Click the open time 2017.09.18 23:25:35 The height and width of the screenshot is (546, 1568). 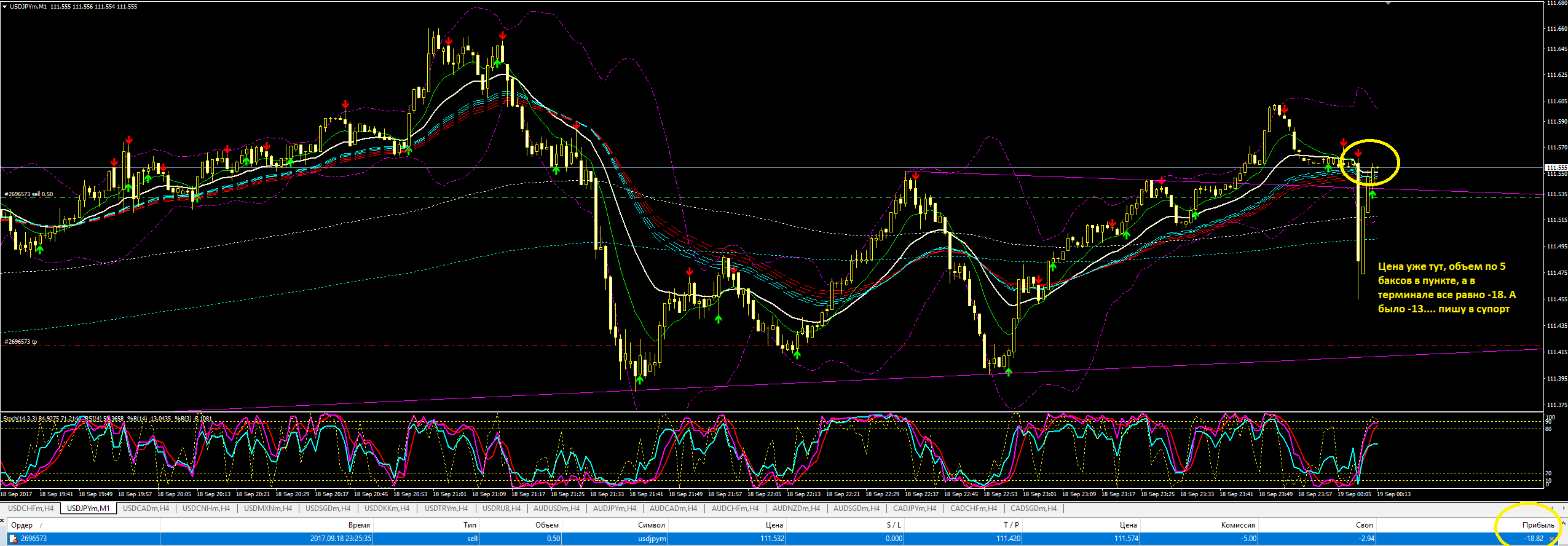[x=341, y=539]
